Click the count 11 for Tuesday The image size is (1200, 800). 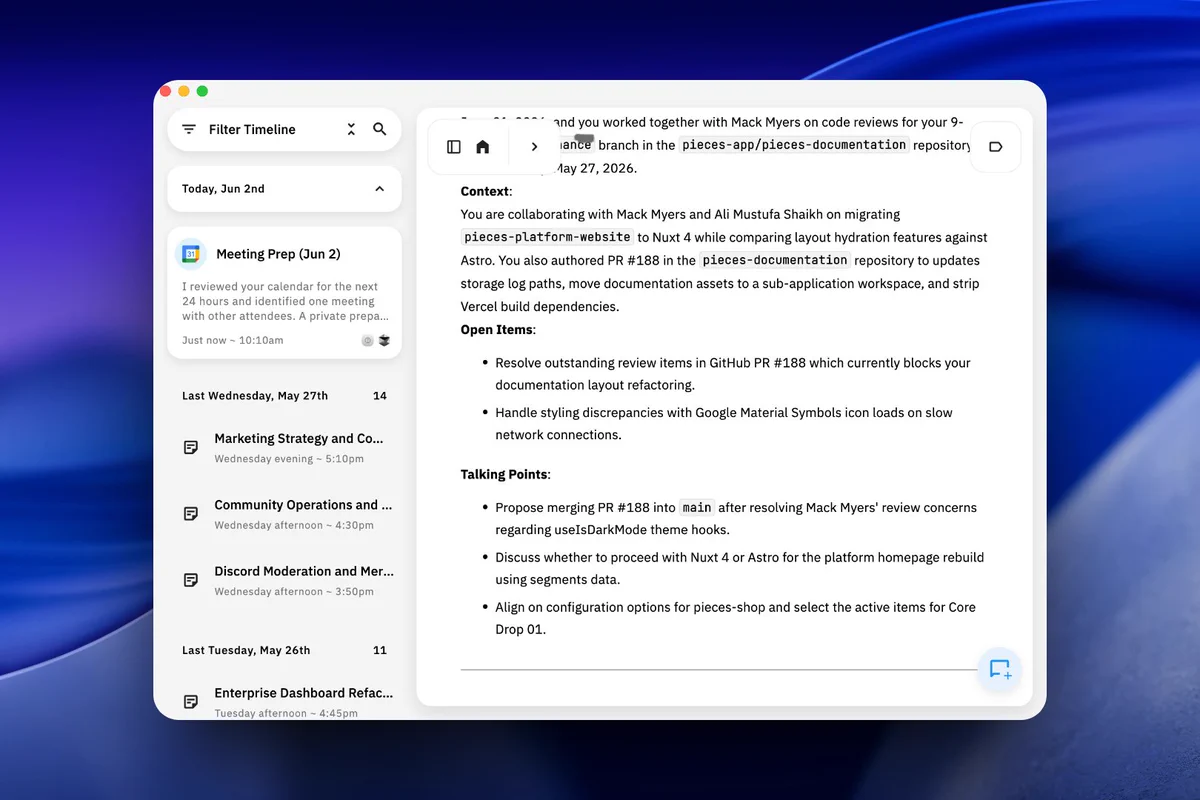pyautogui.click(x=380, y=650)
